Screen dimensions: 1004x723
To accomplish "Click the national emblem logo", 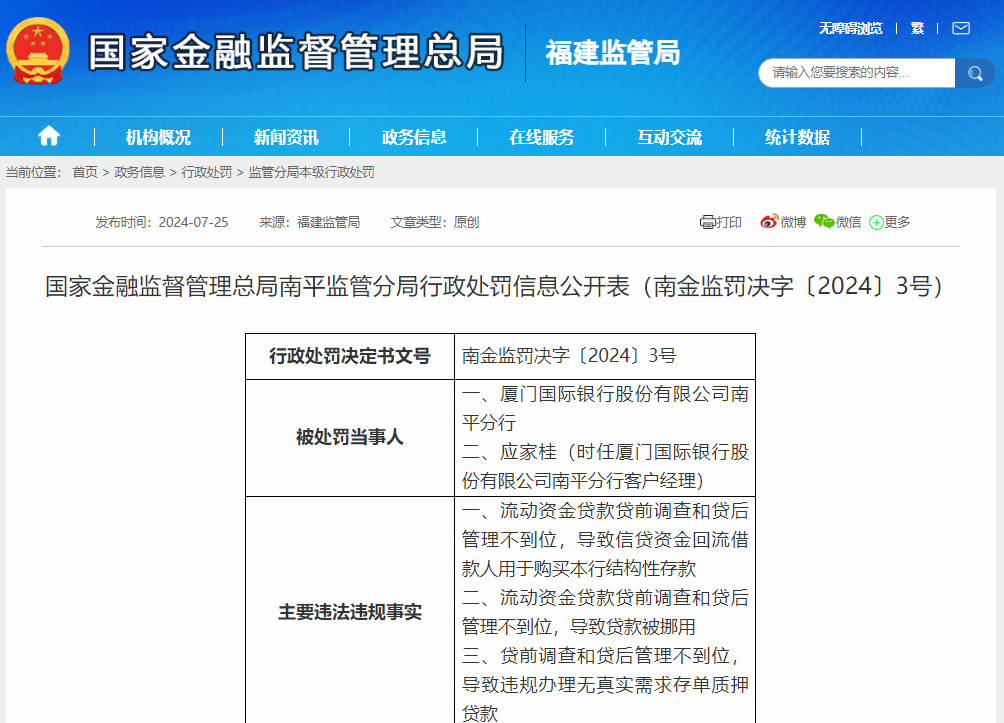I will [37, 51].
